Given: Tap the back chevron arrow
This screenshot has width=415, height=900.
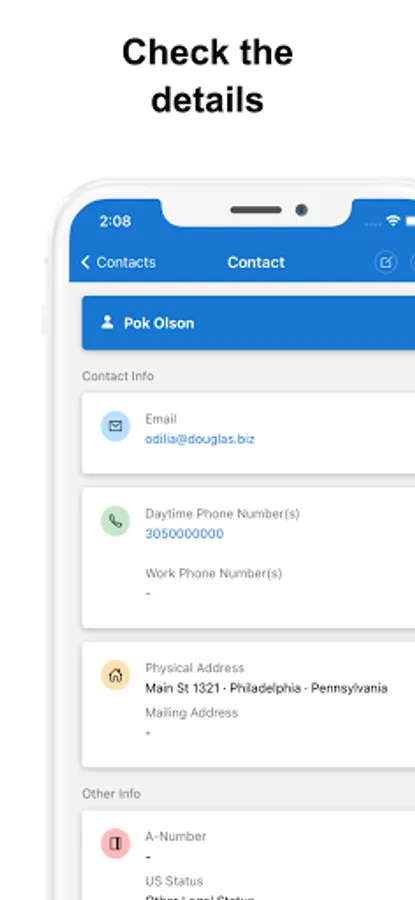Looking at the screenshot, I should 86,262.
